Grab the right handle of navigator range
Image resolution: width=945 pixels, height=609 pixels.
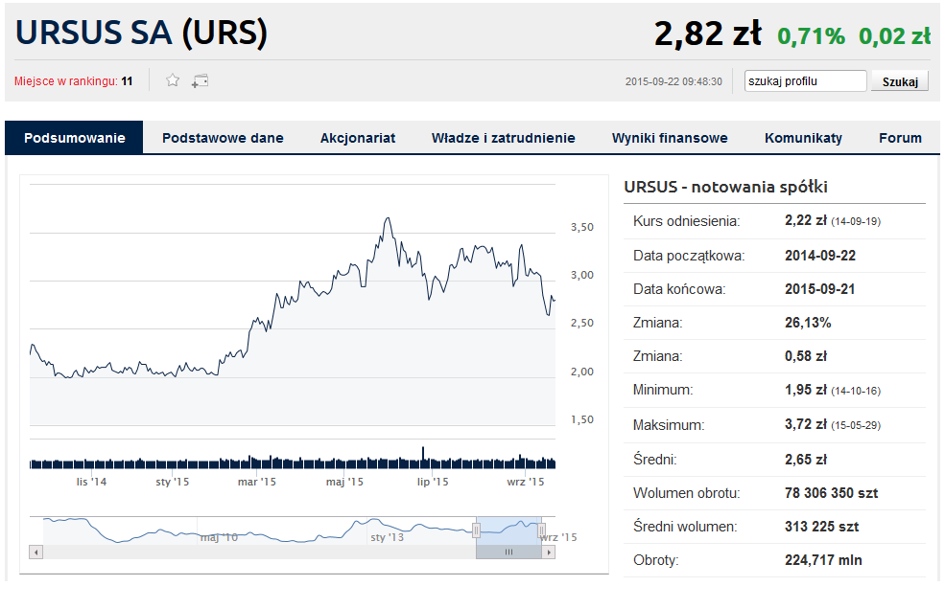point(541,531)
